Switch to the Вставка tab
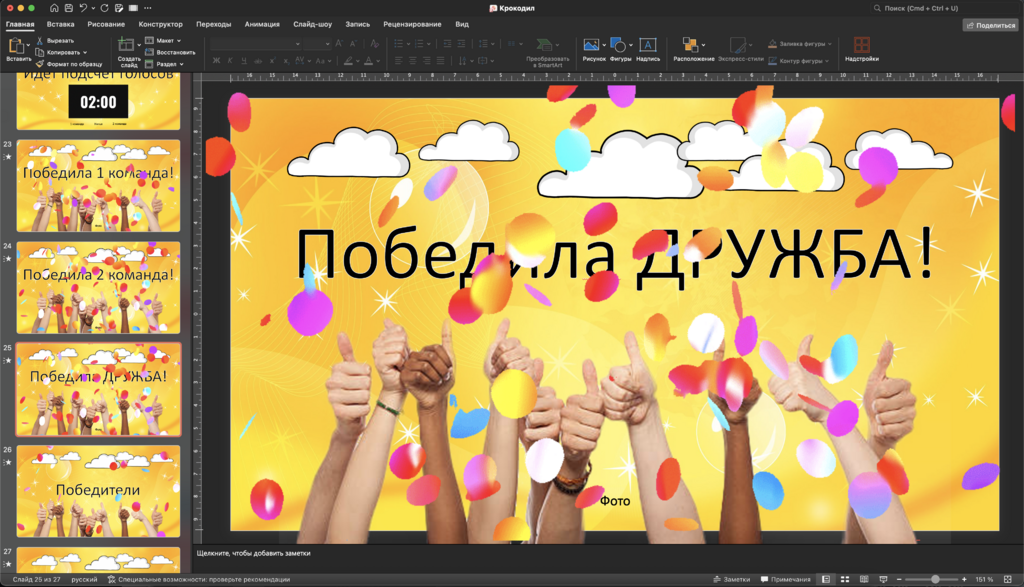The image size is (1024, 587). pyautogui.click(x=60, y=24)
